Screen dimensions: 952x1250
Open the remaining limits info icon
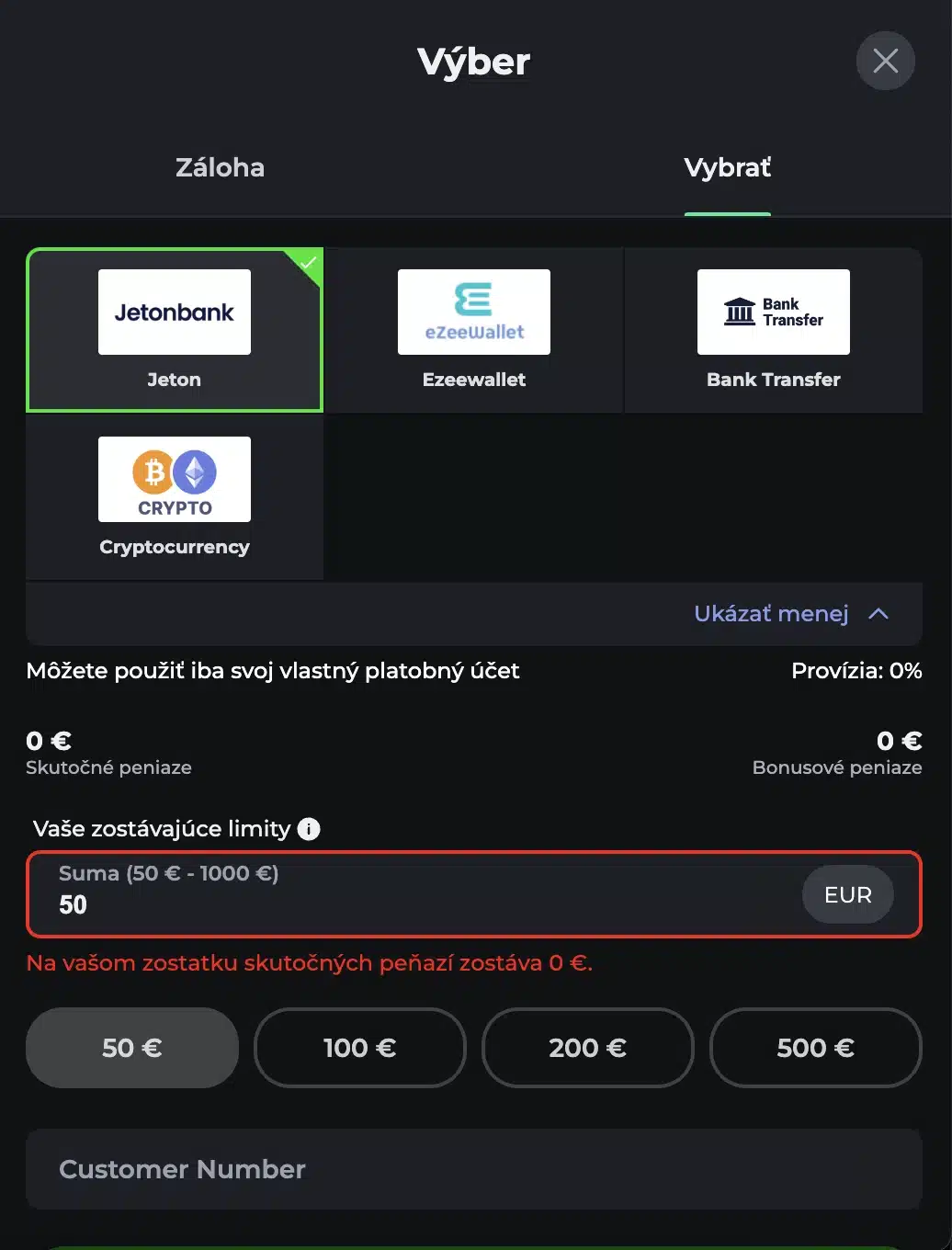(x=310, y=829)
